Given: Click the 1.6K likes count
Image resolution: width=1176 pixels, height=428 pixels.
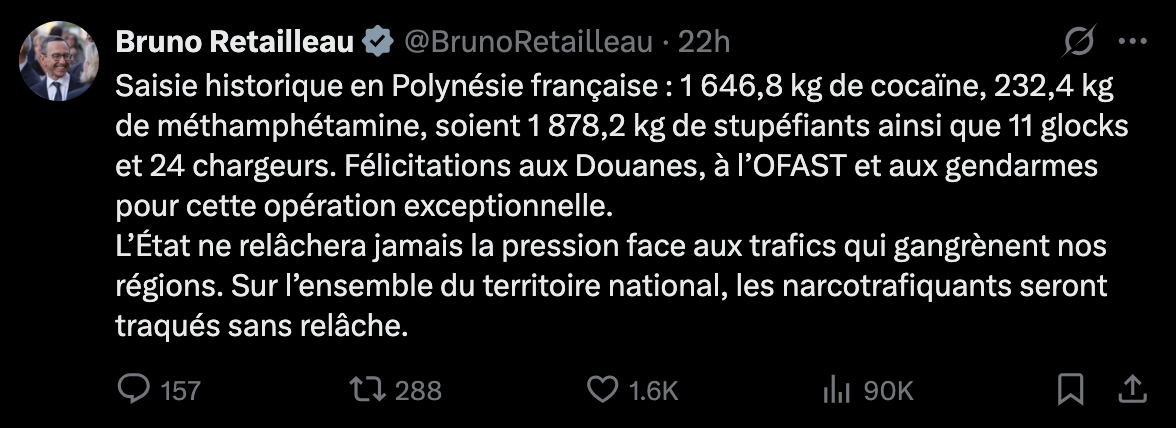Looking at the screenshot, I should (x=654, y=390).
